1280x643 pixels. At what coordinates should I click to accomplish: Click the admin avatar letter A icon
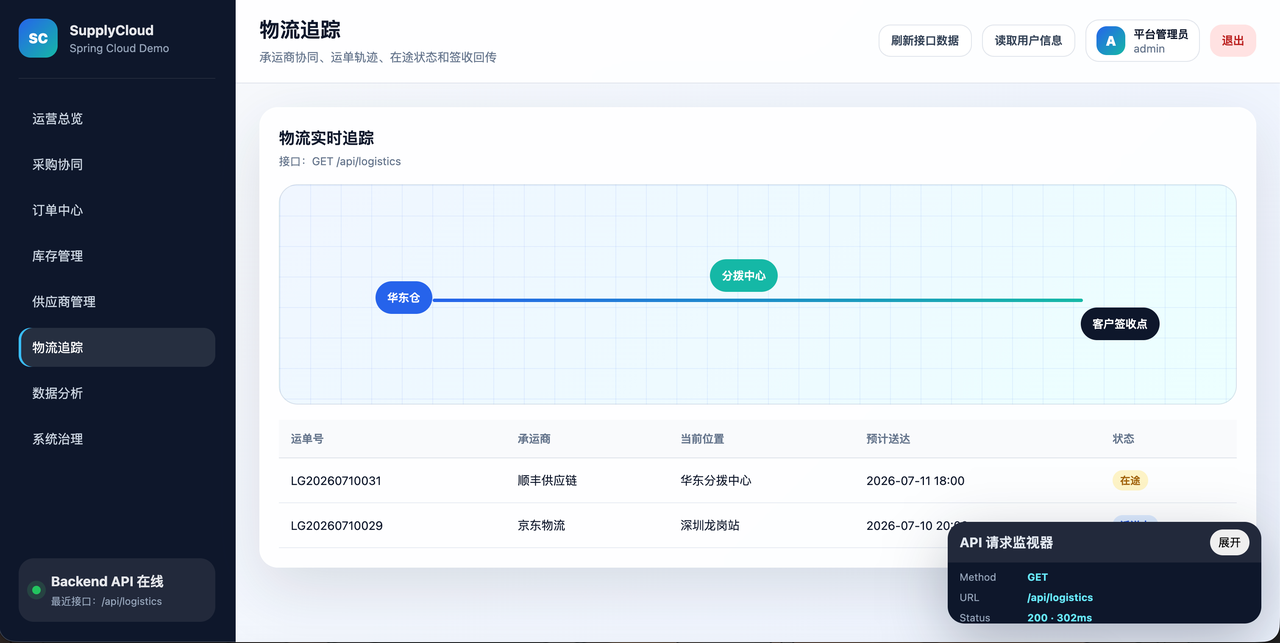[x=1110, y=41]
